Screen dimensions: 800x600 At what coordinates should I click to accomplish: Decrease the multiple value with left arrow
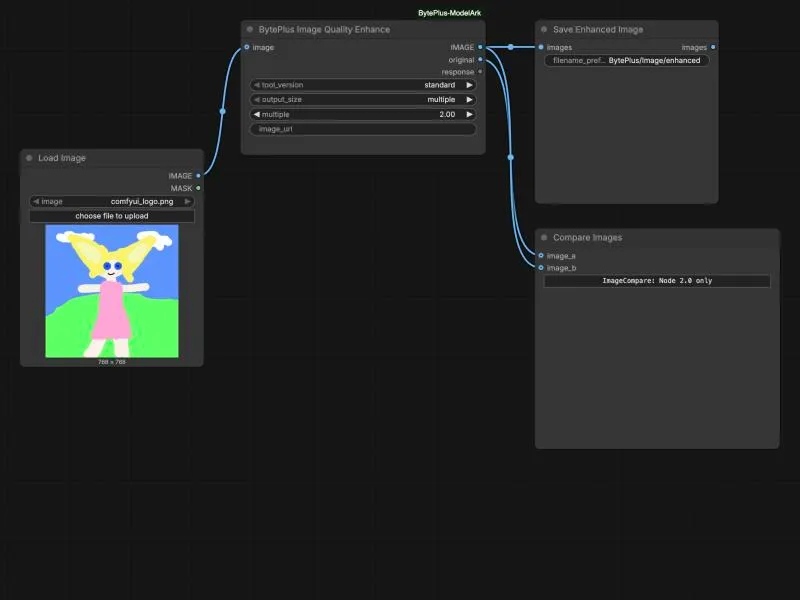(257, 114)
